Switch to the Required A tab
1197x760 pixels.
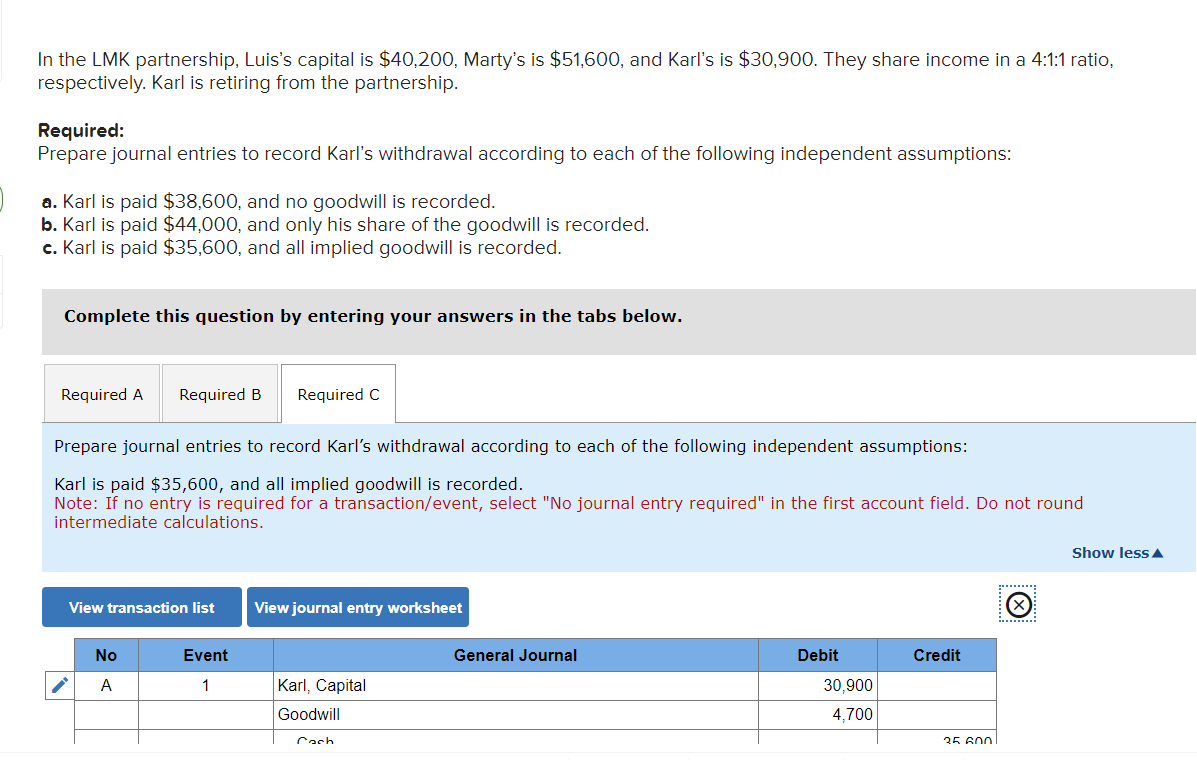101,394
